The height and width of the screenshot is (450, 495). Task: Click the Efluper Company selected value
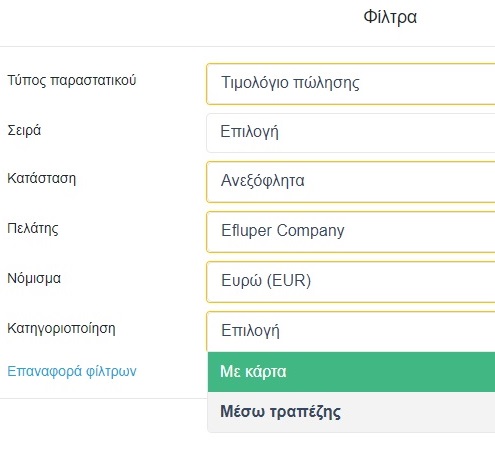(x=283, y=231)
